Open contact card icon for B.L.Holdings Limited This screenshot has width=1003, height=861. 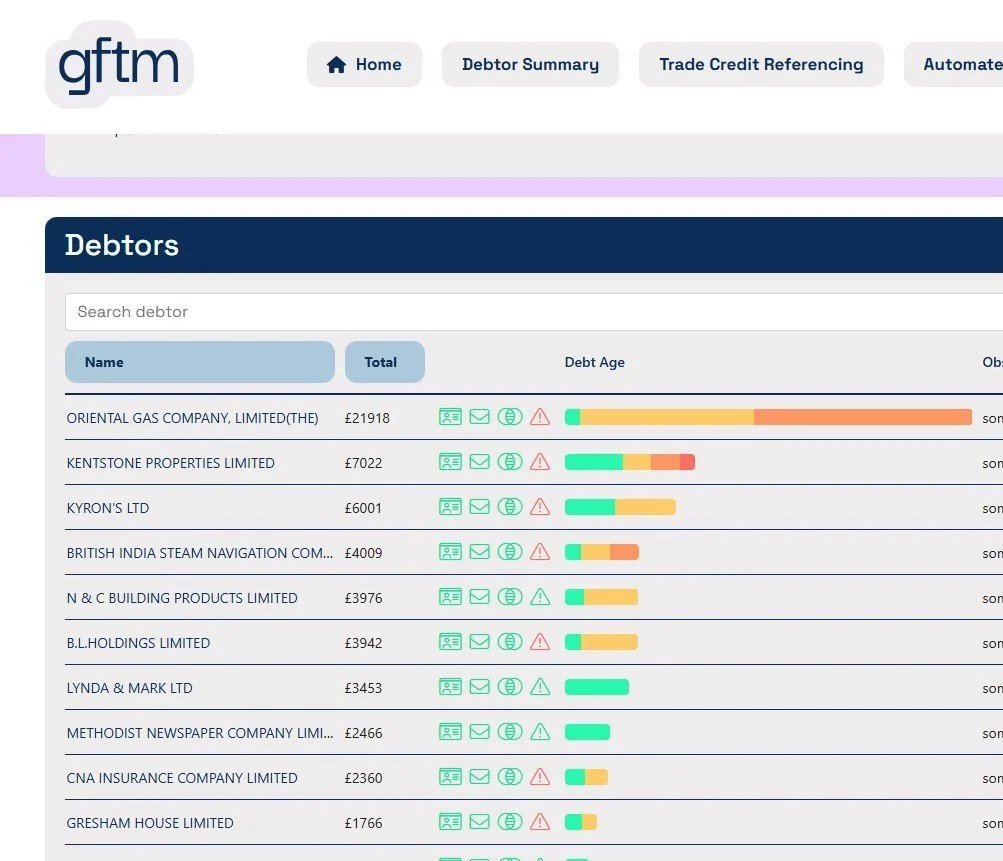tap(450, 642)
